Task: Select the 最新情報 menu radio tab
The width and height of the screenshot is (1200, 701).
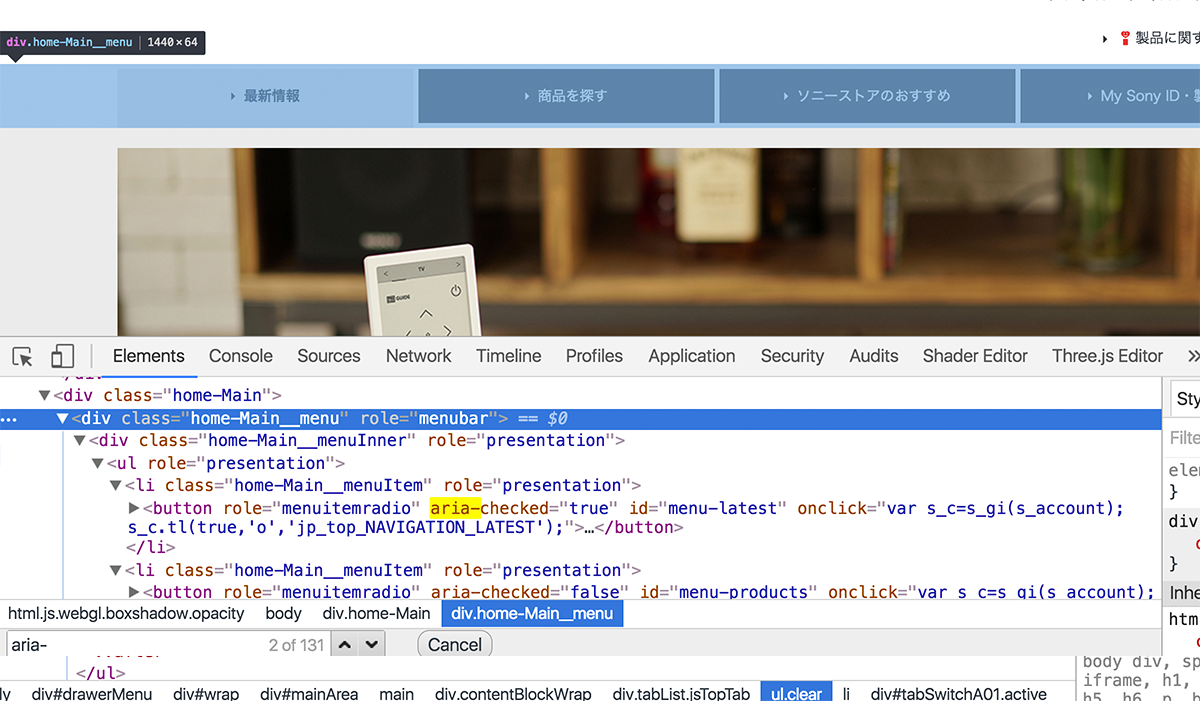Action: (265, 96)
